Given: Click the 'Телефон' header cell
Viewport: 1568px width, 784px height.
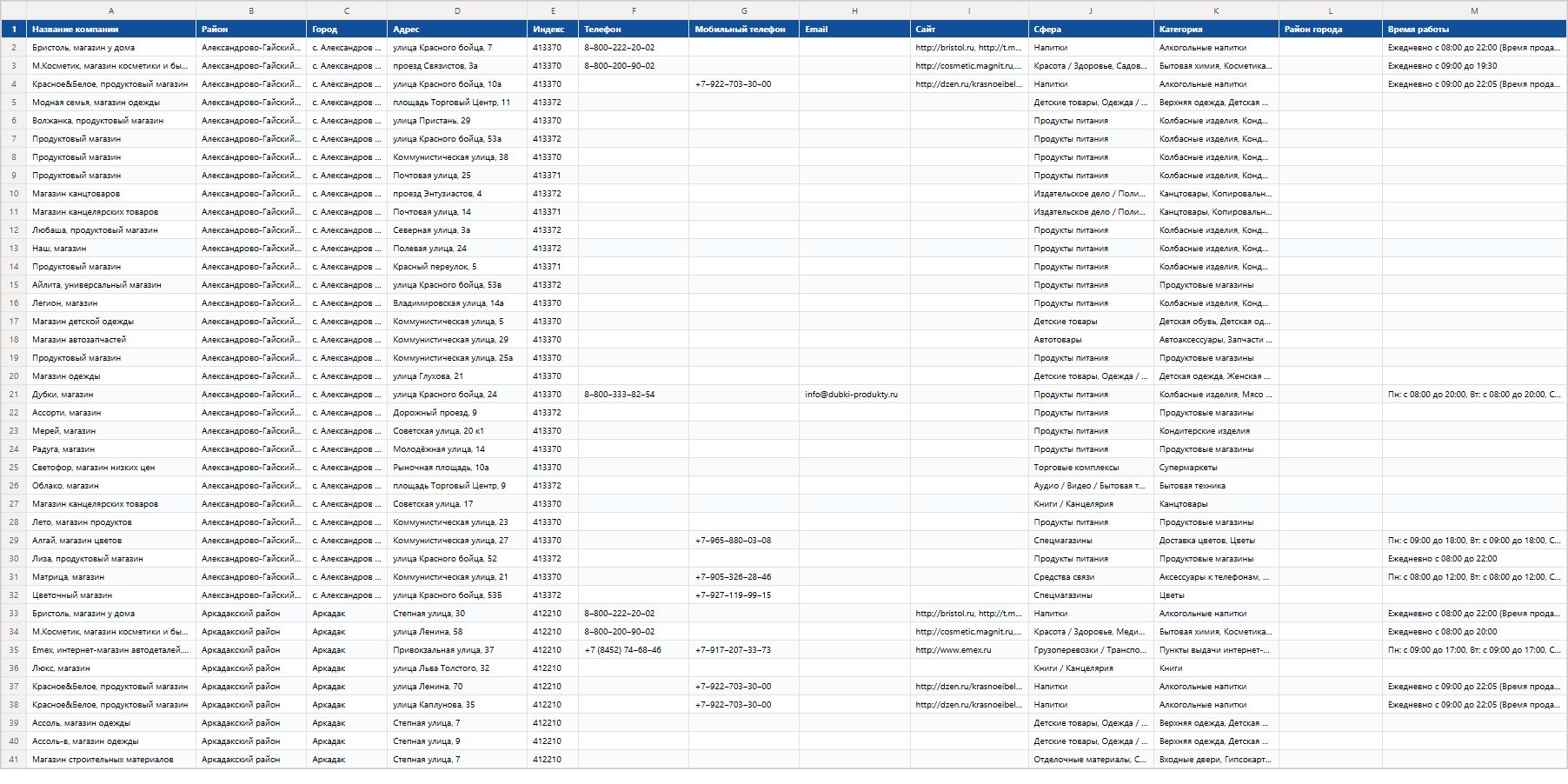Looking at the screenshot, I should pyautogui.click(x=634, y=30).
